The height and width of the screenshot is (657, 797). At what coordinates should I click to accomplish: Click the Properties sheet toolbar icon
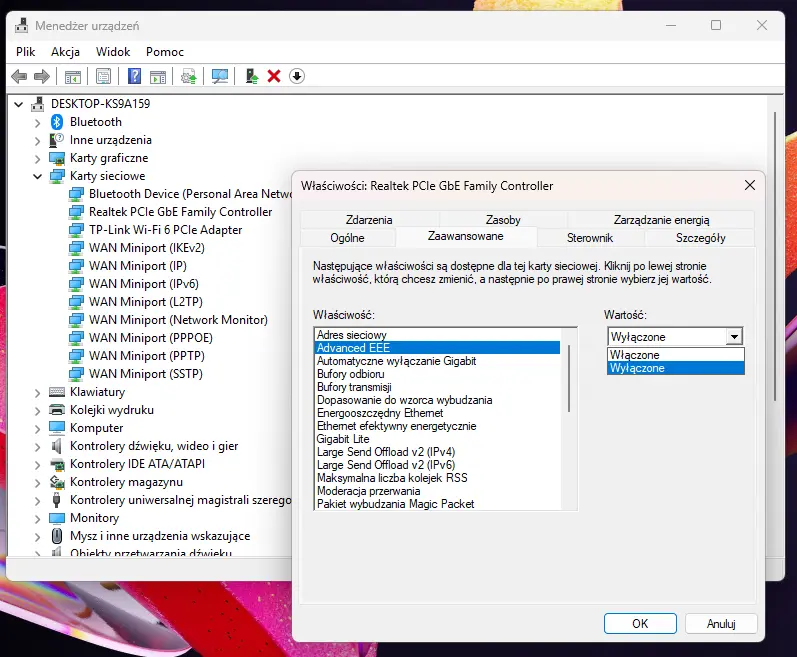pyautogui.click(x=103, y=77)
